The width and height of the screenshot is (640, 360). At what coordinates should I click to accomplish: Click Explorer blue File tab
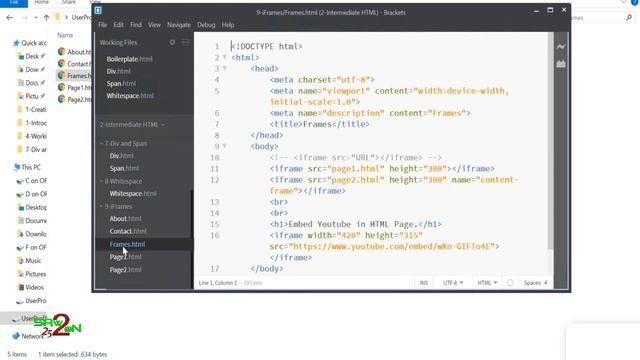[14, 2]
